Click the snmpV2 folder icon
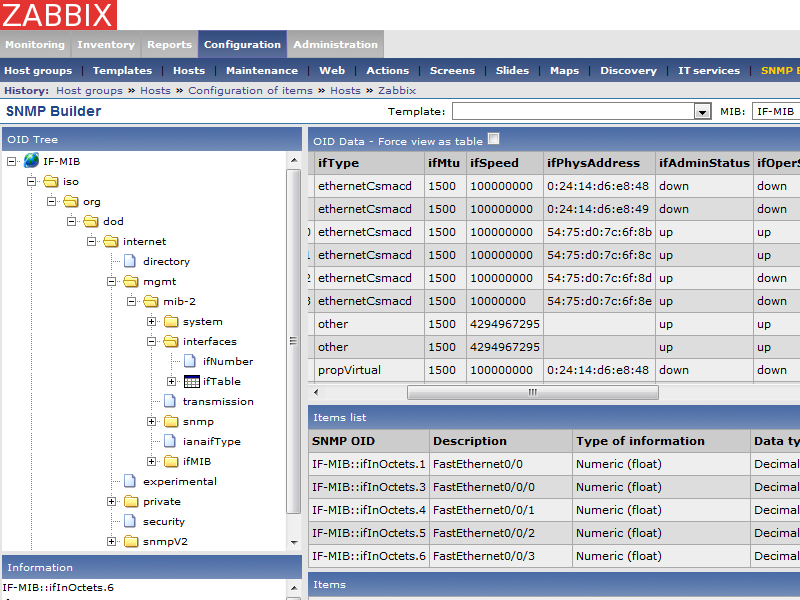The image size is (800, 600). coord(131,541)
